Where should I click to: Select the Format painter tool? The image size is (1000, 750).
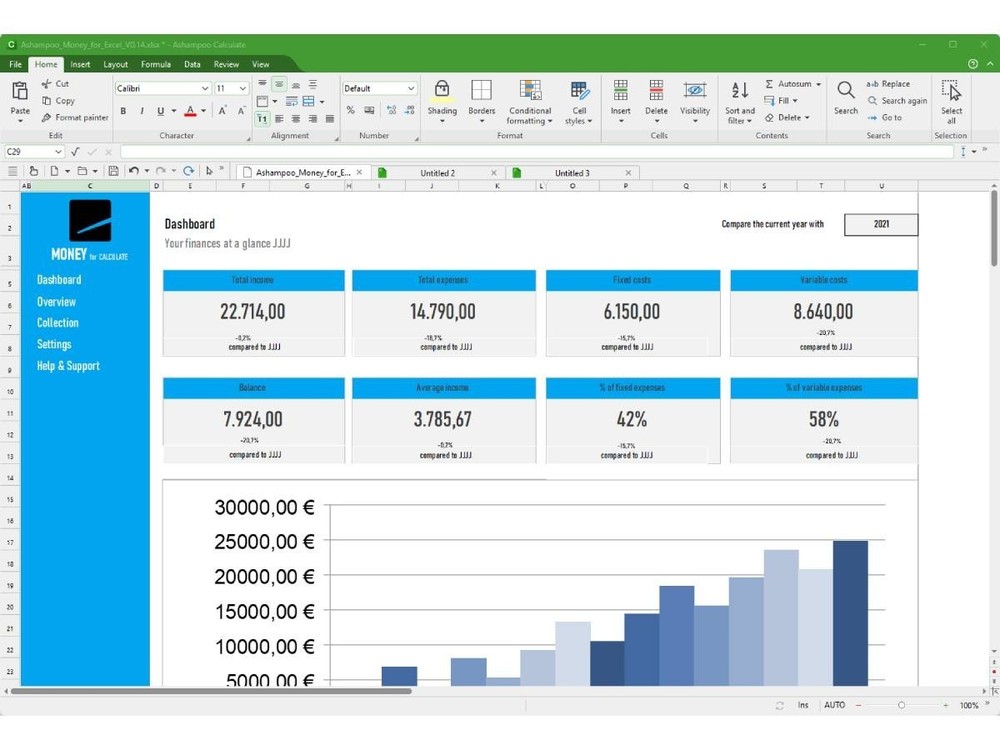pos(75,117)
